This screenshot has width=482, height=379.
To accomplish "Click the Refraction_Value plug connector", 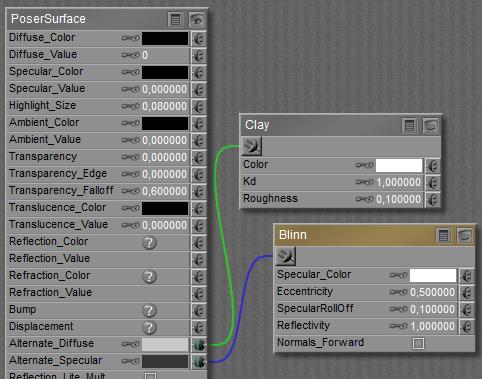I will [199, 293].
